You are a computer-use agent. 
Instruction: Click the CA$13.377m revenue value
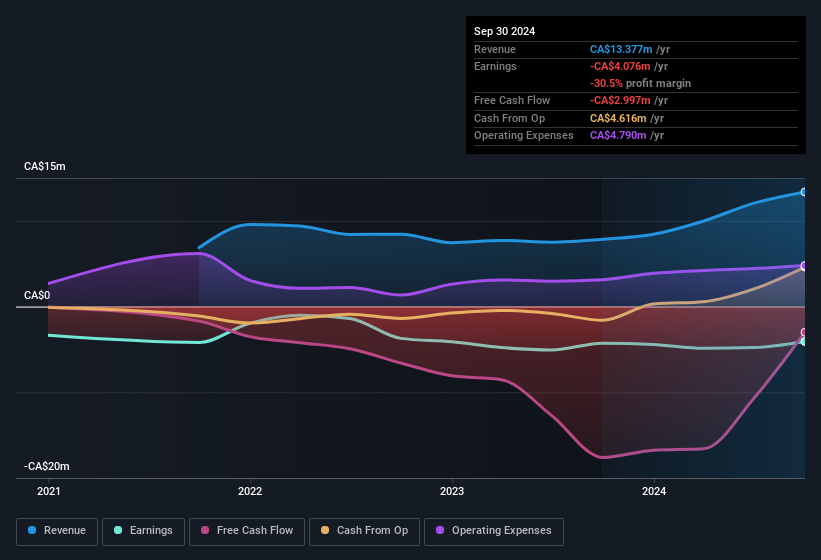(x=621, y=49)
